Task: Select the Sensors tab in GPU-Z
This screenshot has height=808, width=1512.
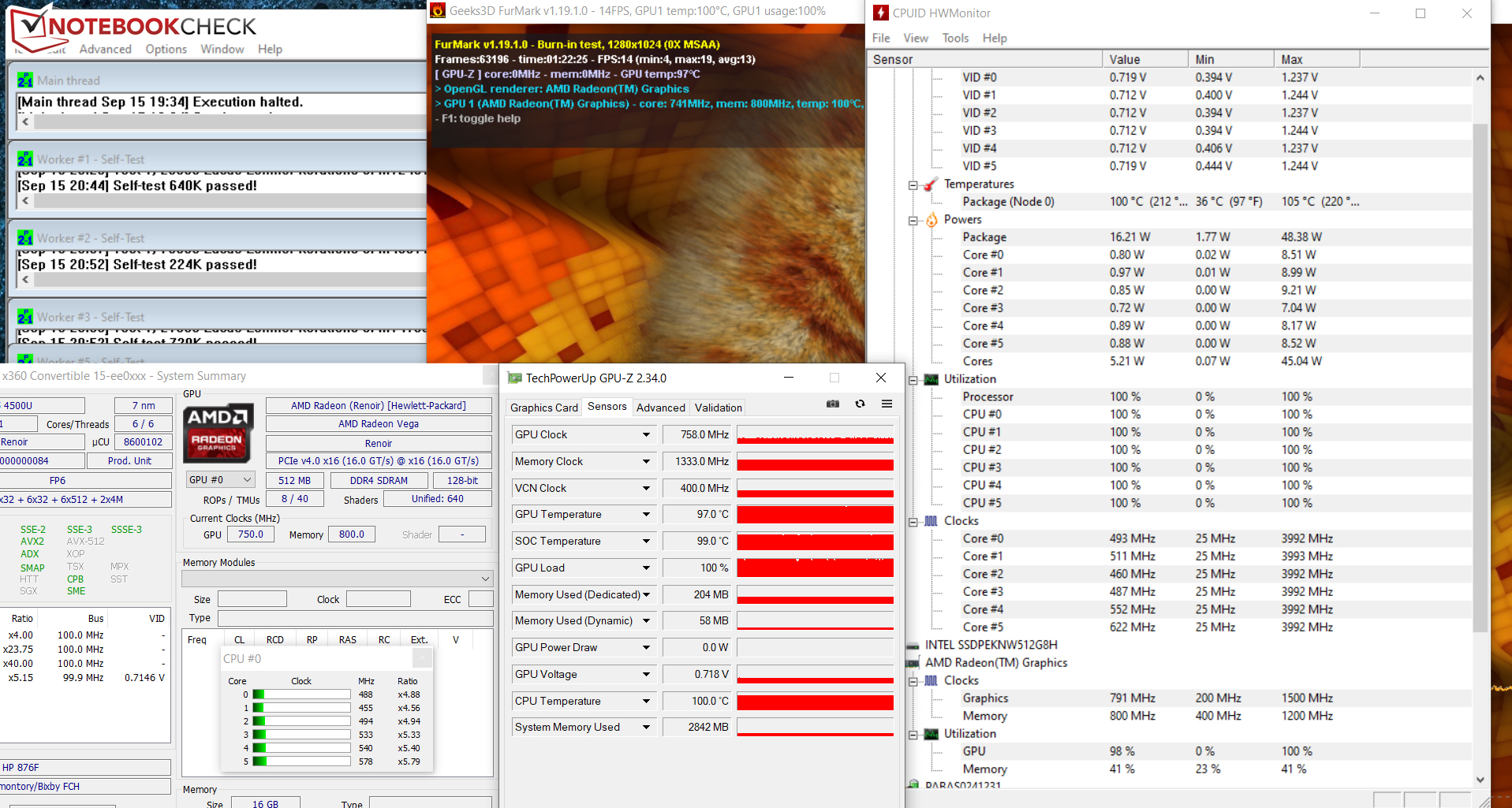Action: click(607, 407)
